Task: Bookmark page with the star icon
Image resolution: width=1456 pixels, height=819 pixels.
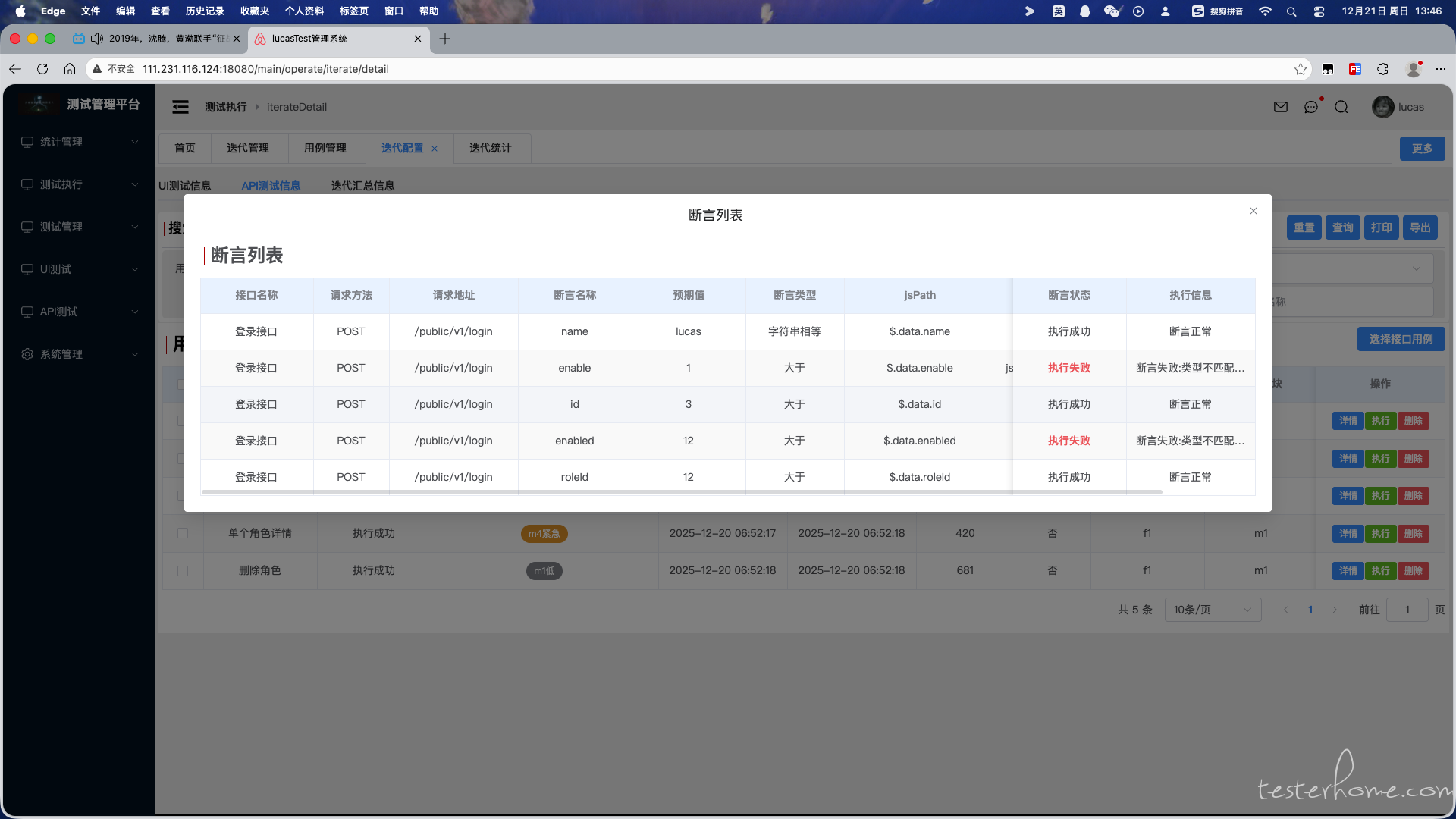Action: click(x=1301, y=69)
